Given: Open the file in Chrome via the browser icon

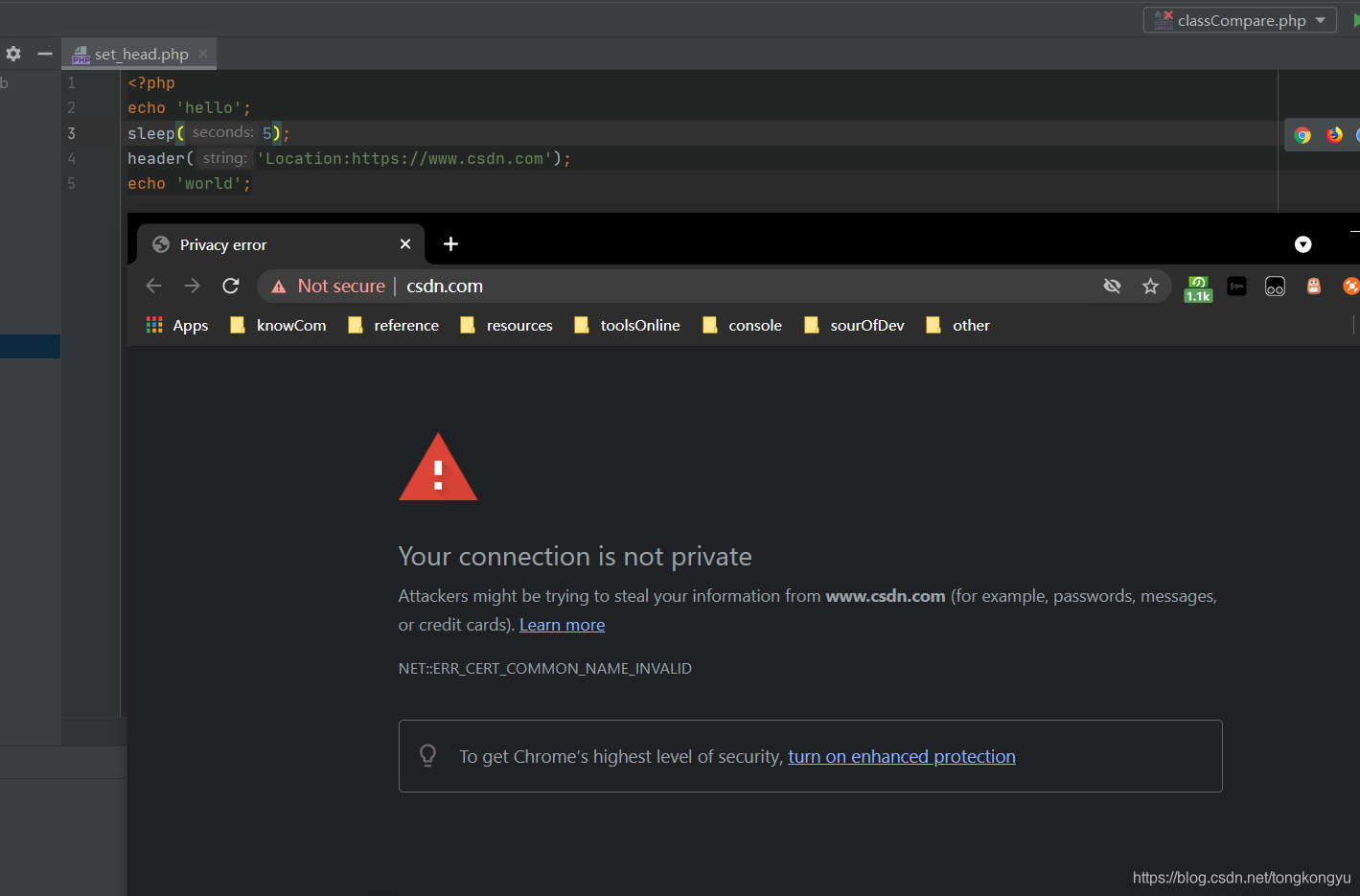Looking at the screenshot, I should click(x=1302, y=135).
